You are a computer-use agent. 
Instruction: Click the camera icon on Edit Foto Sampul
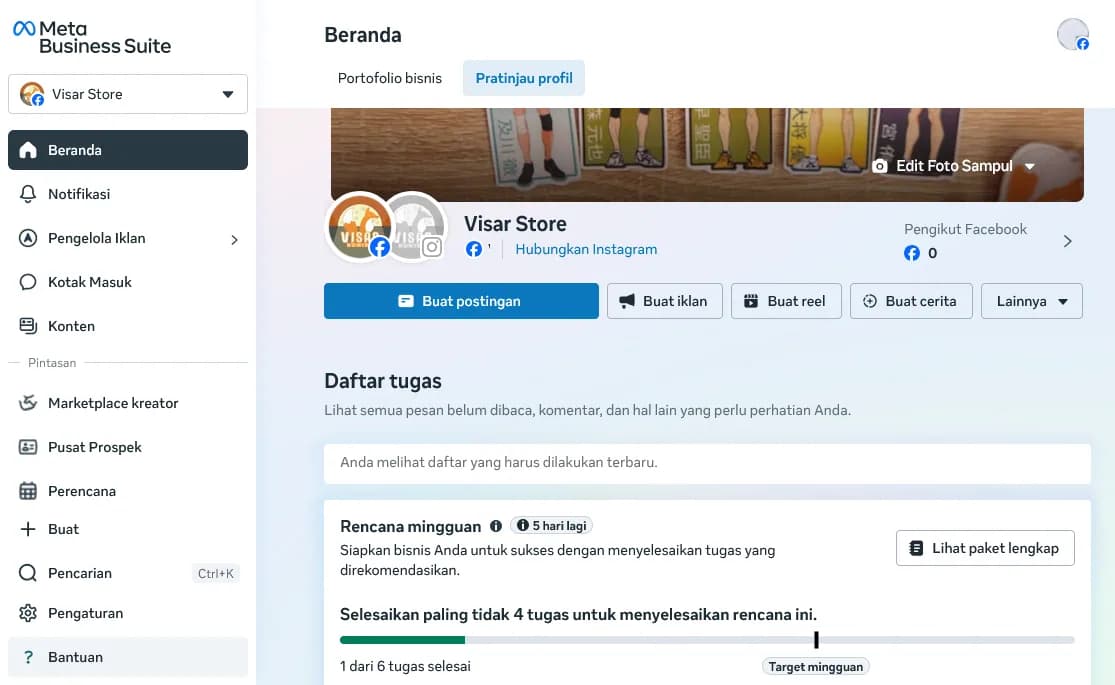pyautogui.click(x=880, y=166)
